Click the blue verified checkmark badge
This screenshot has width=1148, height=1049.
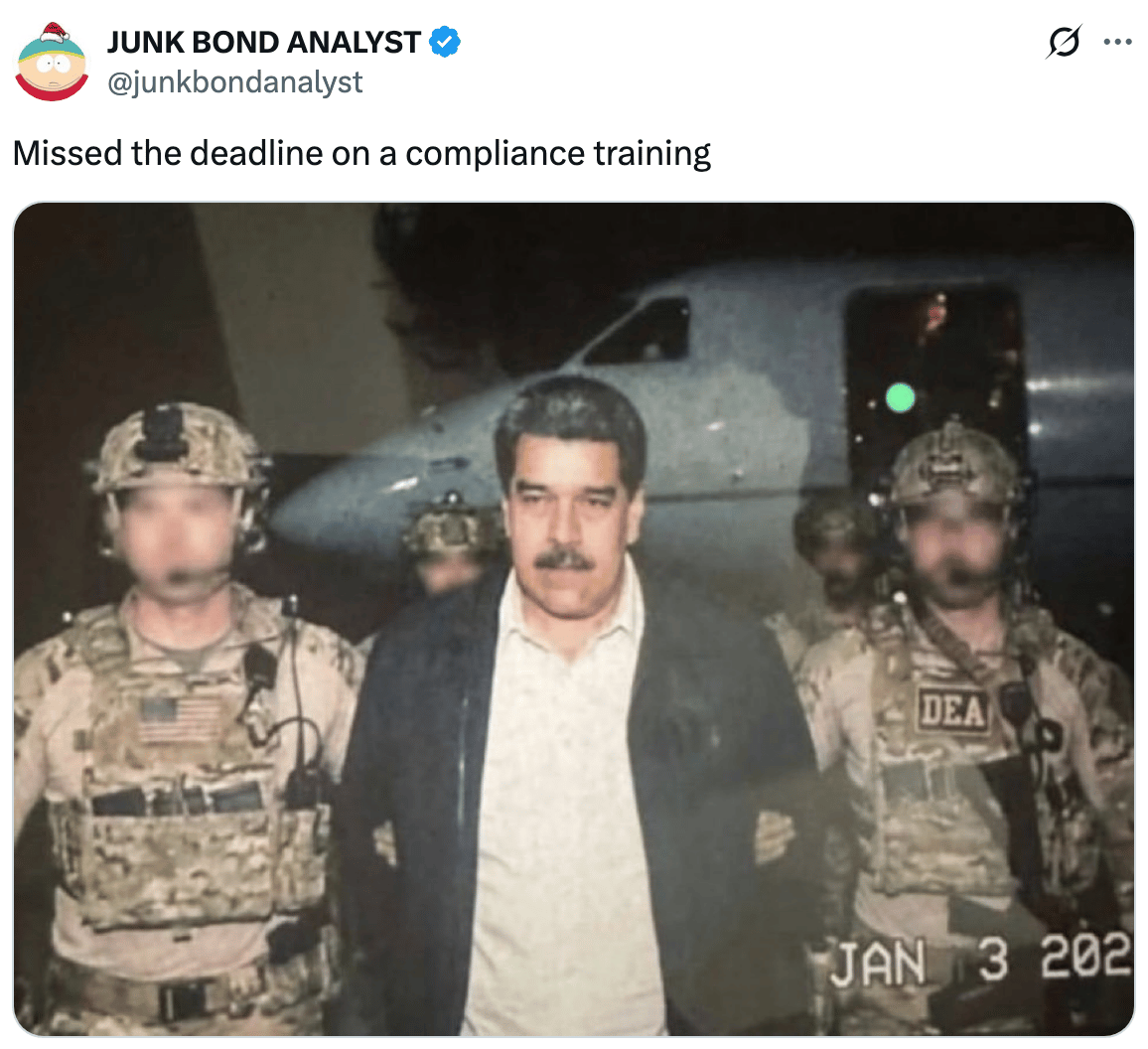pyautogui.click(x=445, y=42)
